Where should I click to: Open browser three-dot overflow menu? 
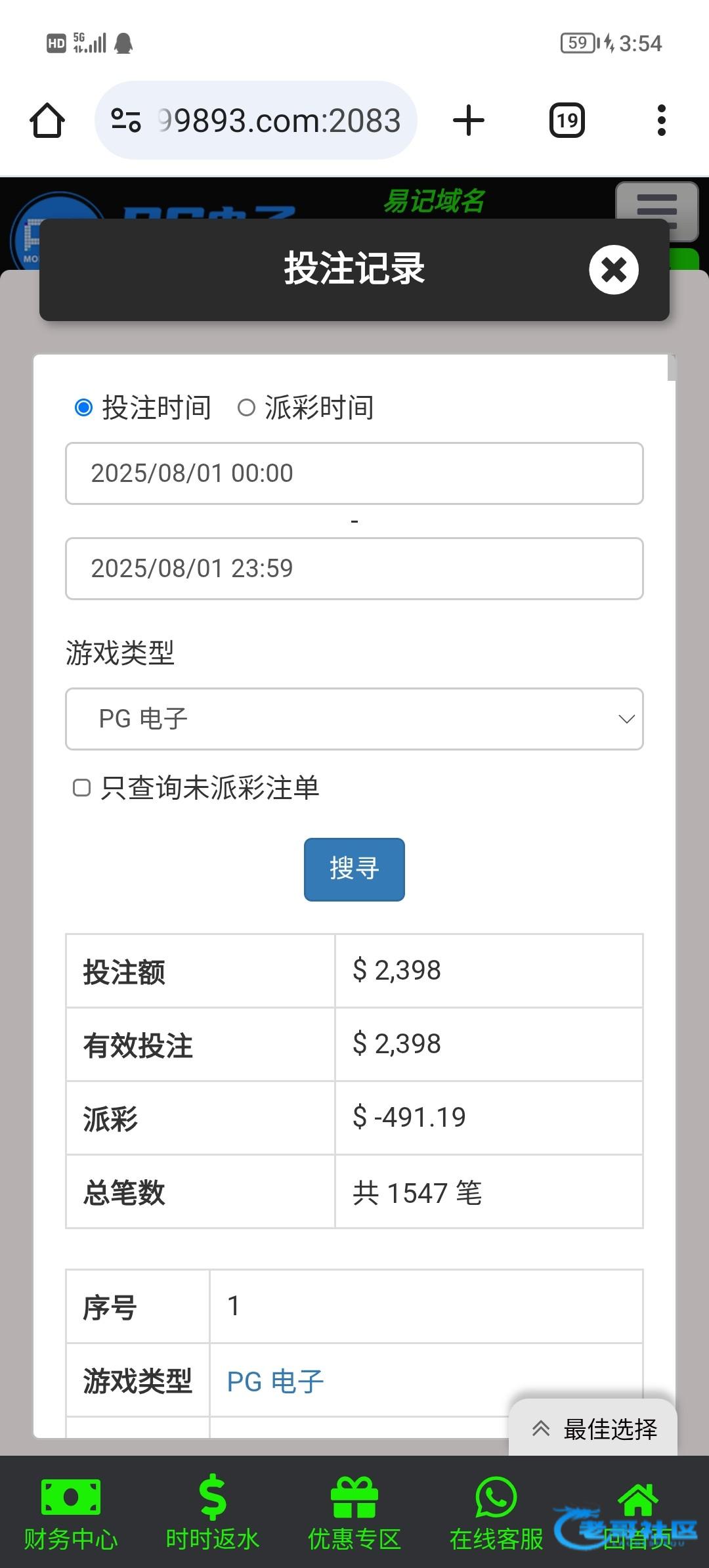pyautogui.click(x=661, y=121)
